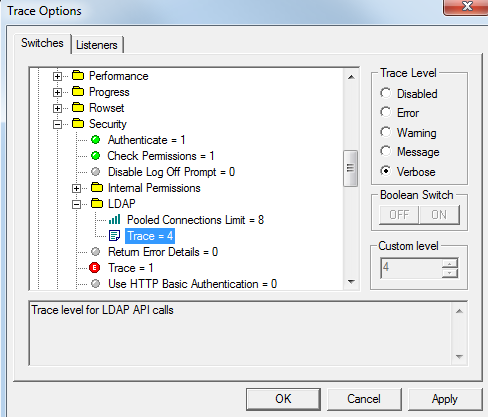Select the Error trace level
488x417 pixels.
pyautogui.click(x=386, y=112)
